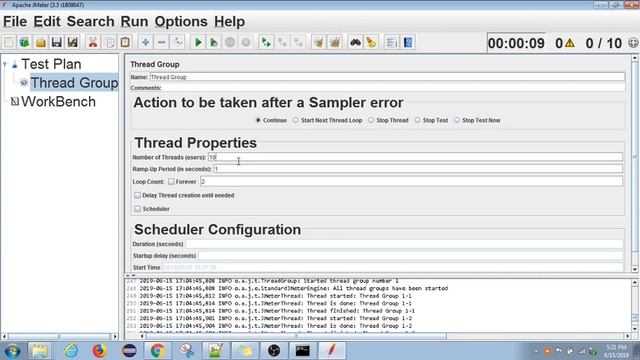The width and height of the screenshot is (640, 360).
Task: Click the Collapse All minus icon
Action: pyautogui.click(x=162, y=42)
